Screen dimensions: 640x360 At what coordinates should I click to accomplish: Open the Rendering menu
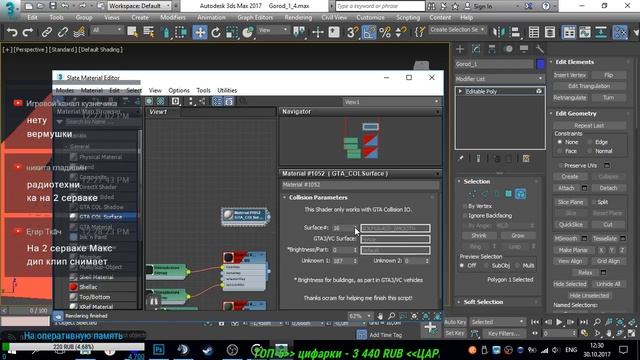click(x=298, y=18)
